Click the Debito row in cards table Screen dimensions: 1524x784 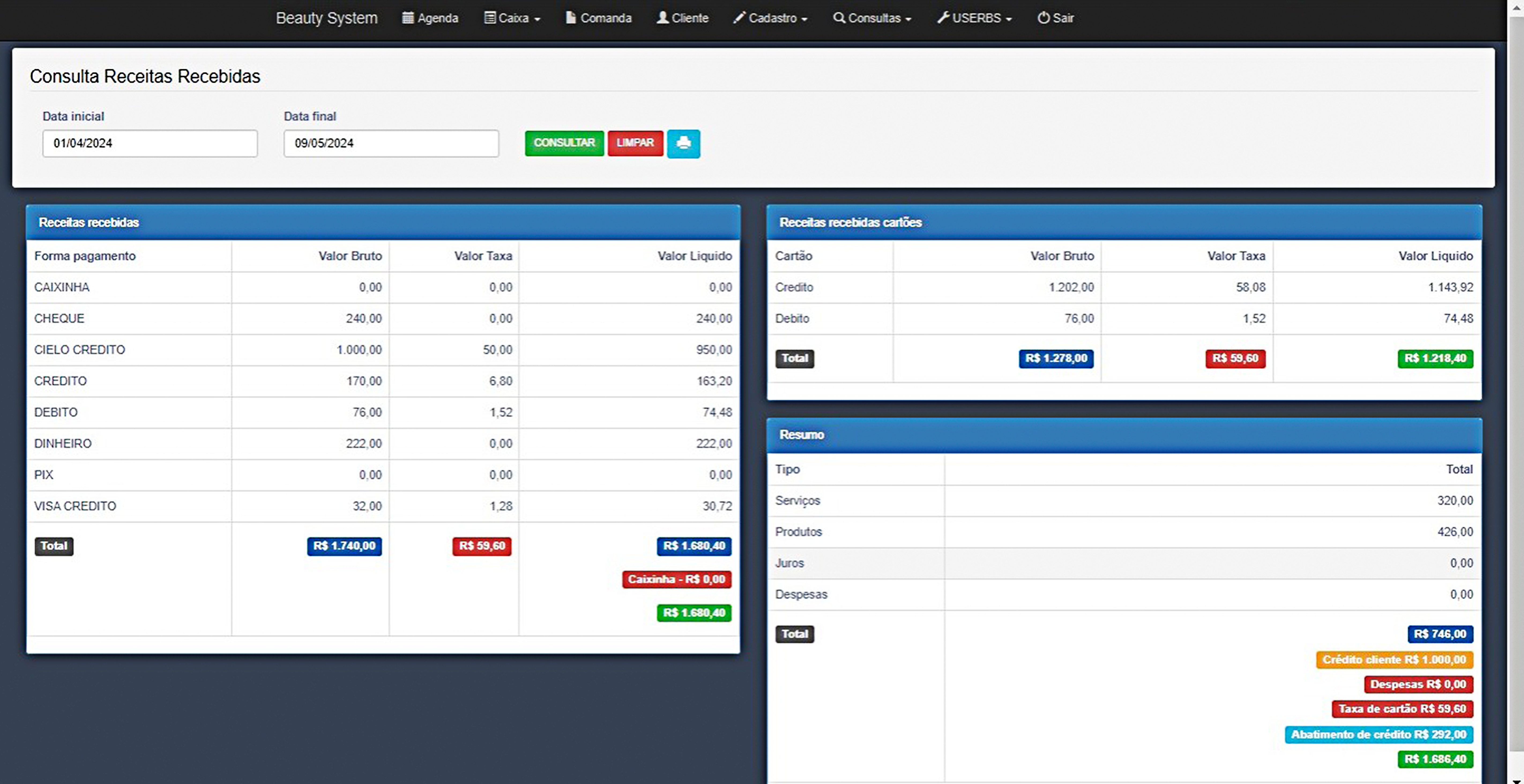pos(1124,319)
